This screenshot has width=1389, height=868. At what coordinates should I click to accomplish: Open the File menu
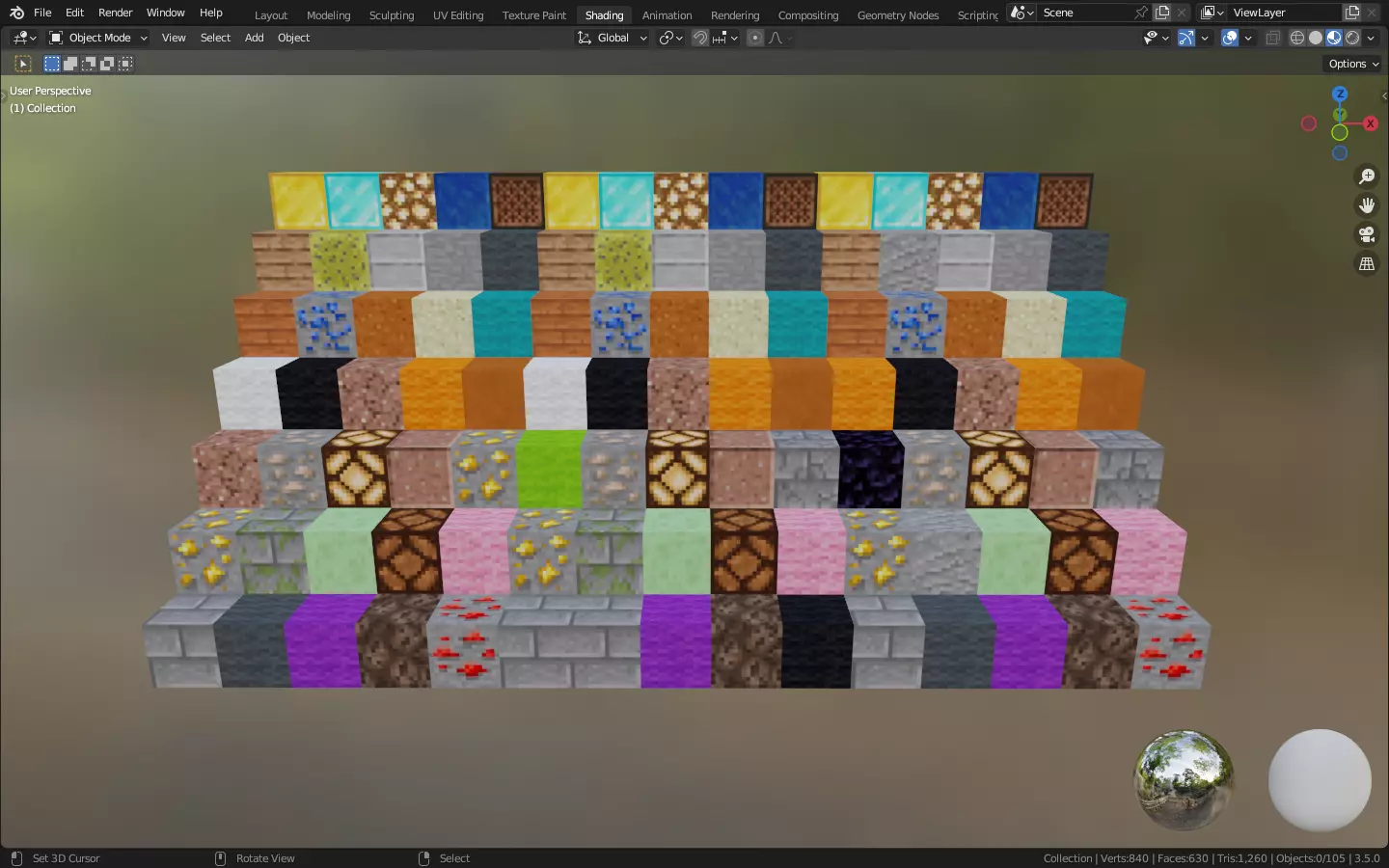(x=42, y=13)
